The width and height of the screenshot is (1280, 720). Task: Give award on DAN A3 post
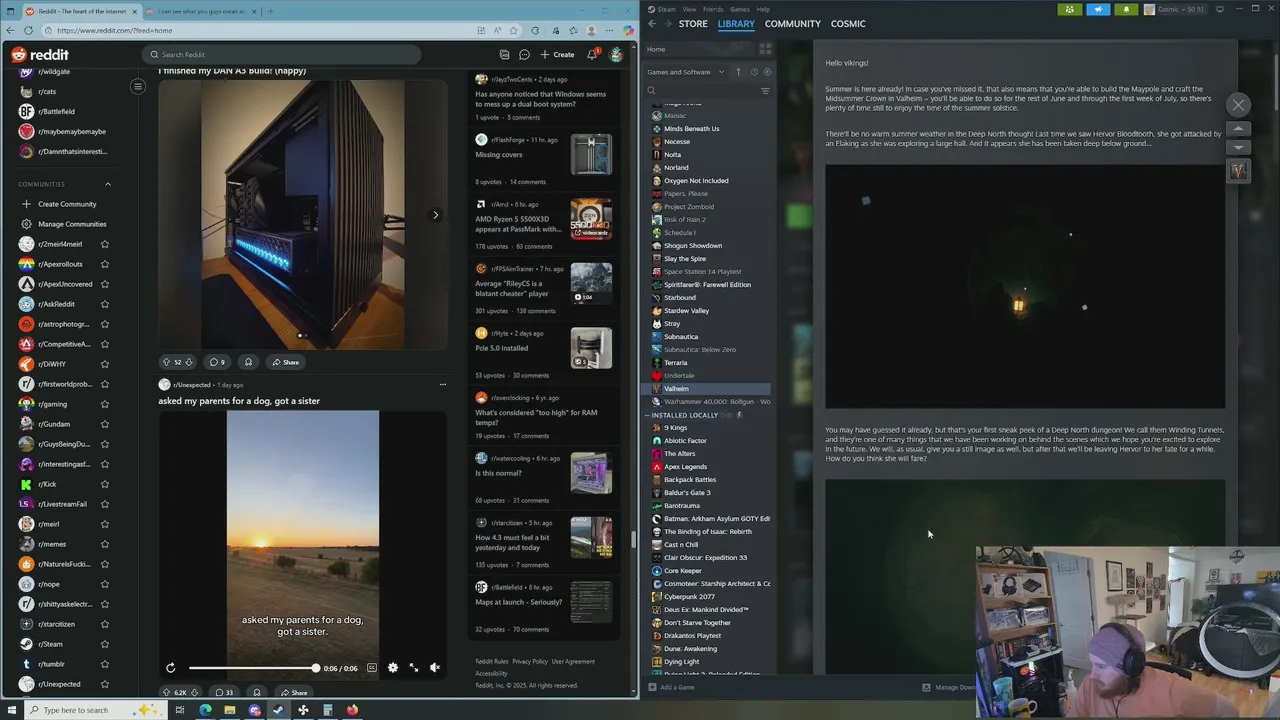point(248,362)
